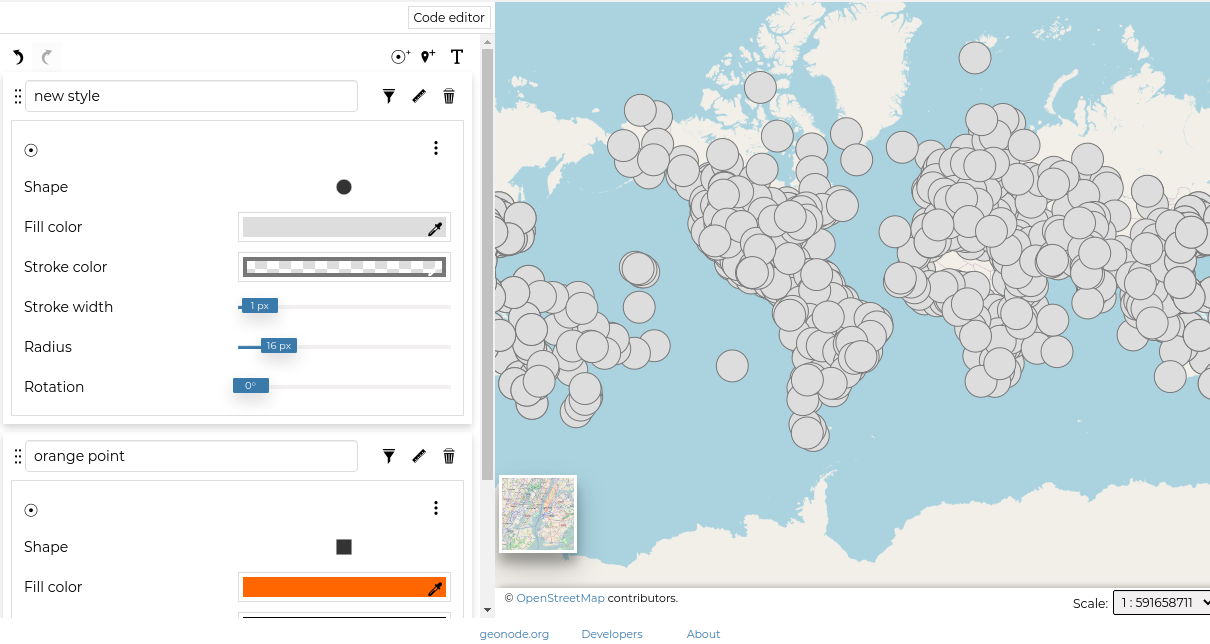The image size is (1210, 644).
Task: Open filter for orange point rule
Action: coord(389,456)
